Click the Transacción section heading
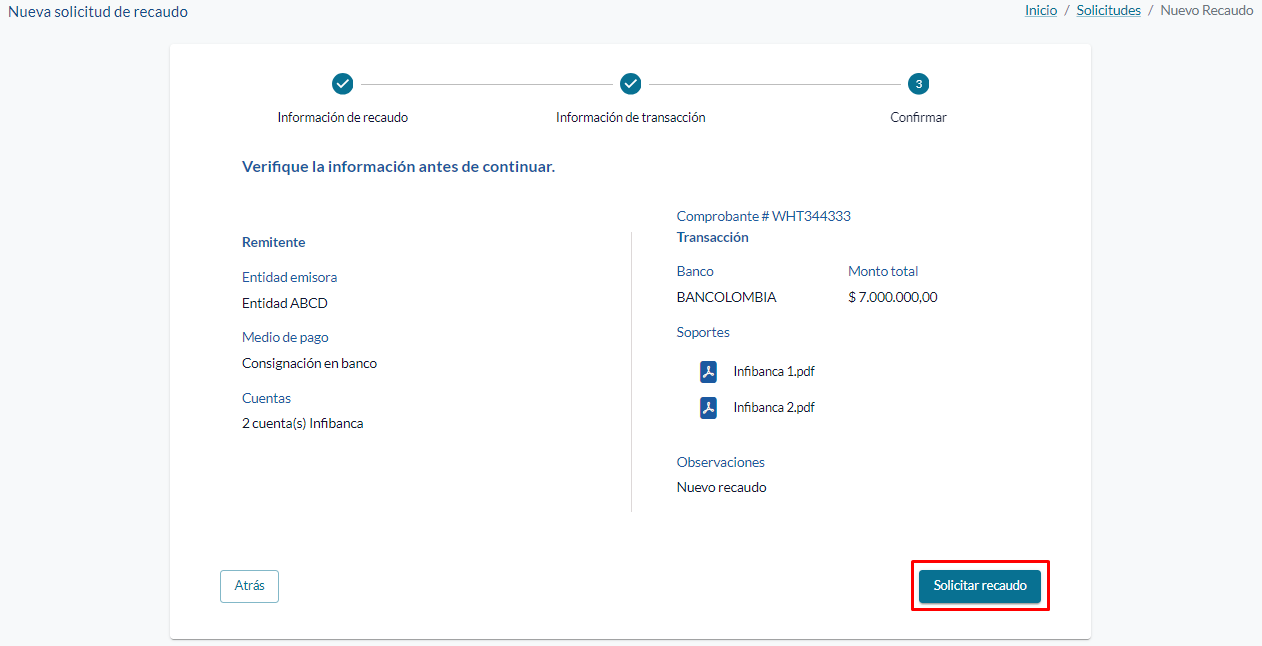Viewport: 1262px width, 646px height. pos(713,237)
